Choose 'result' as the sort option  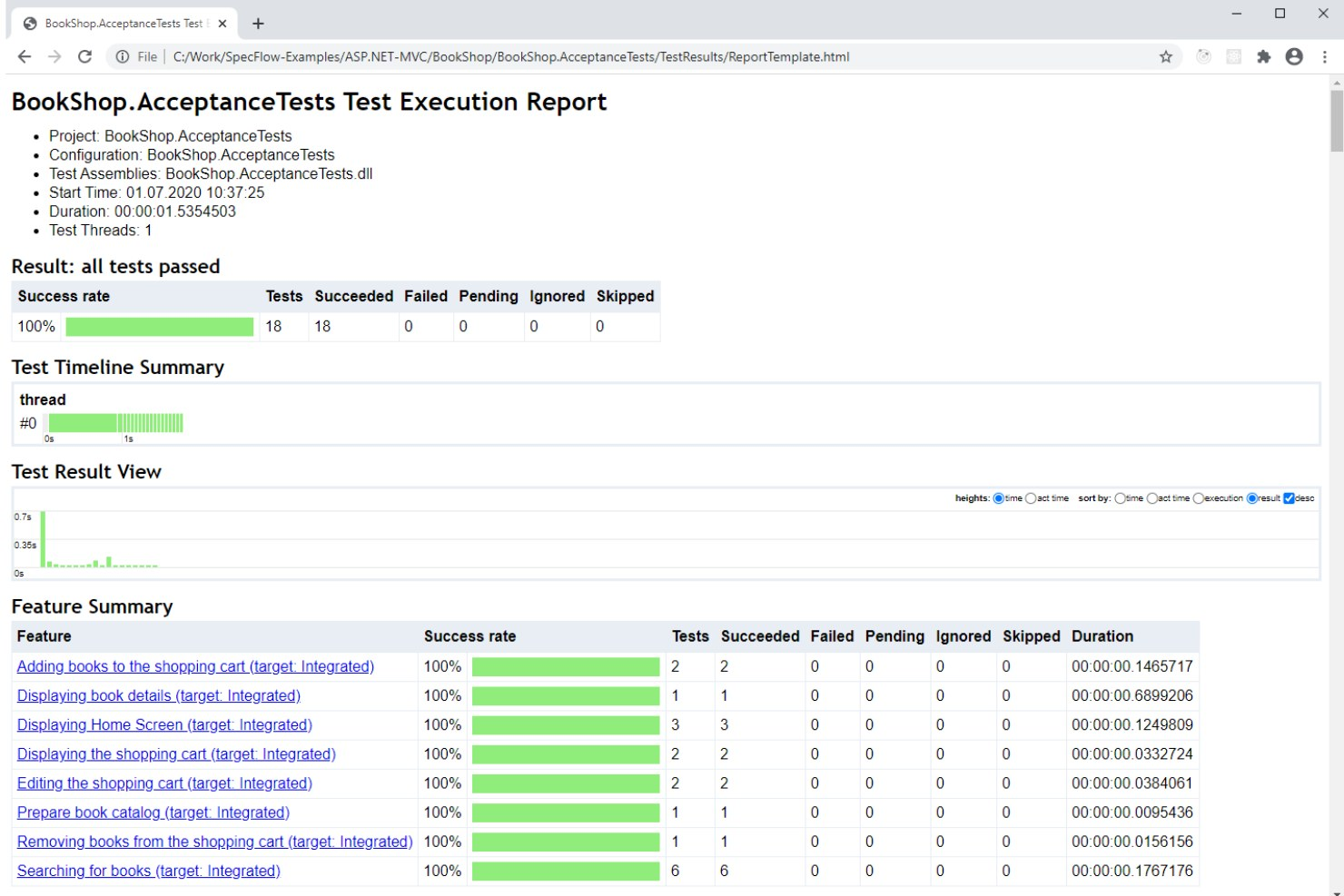[x=1251, y=498]
